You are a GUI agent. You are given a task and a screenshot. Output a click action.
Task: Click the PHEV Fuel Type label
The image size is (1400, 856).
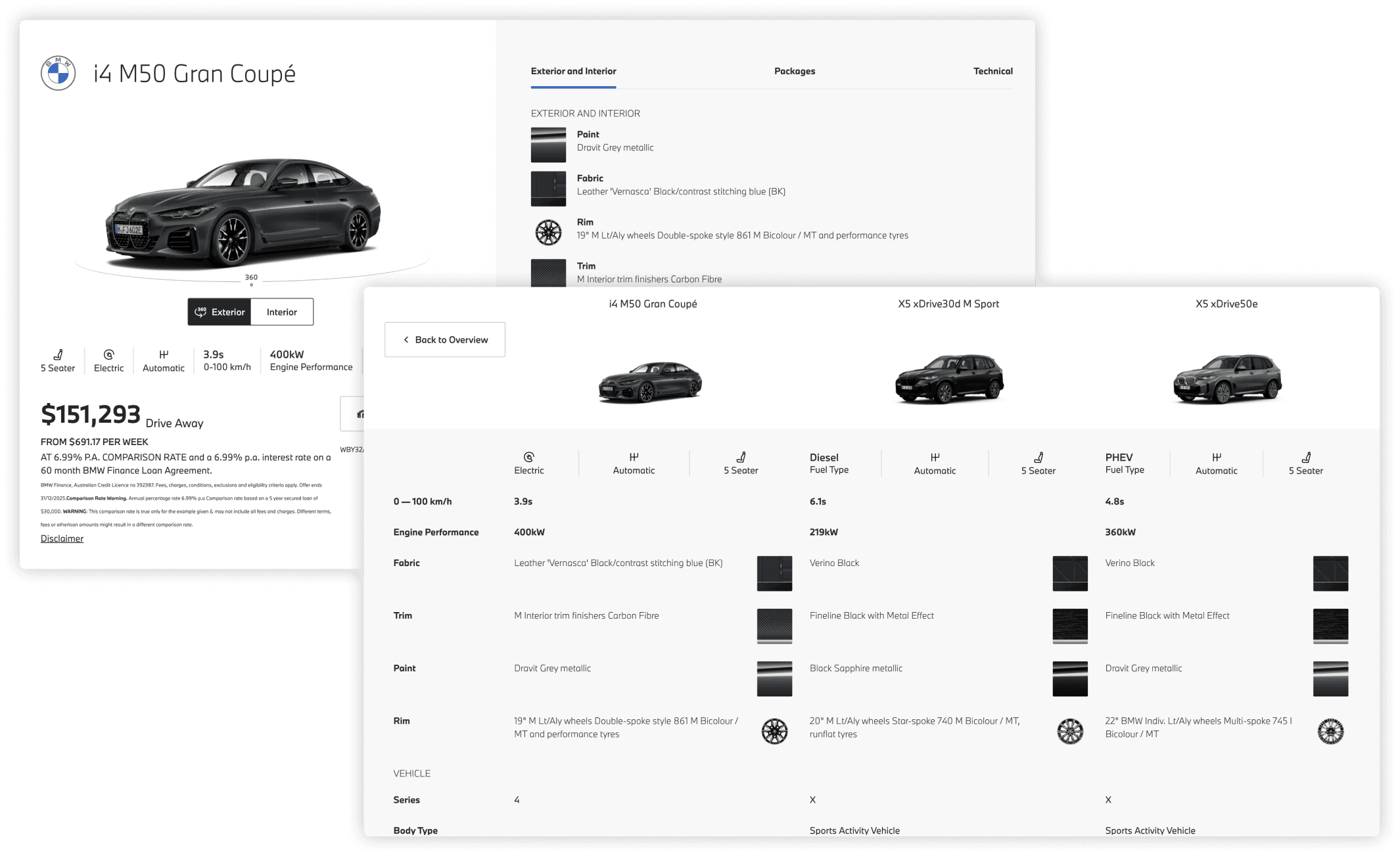(1125, 464)
